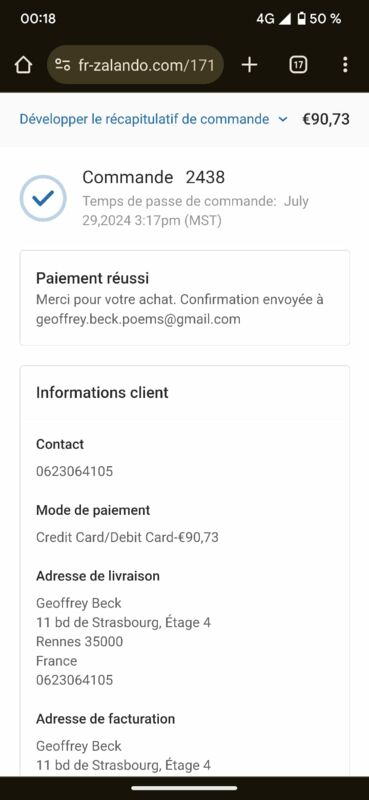Open the tab switcher showing 17 tabs
Image resolution: width=369 pixels, height=800 pixels.
[298, 65]
